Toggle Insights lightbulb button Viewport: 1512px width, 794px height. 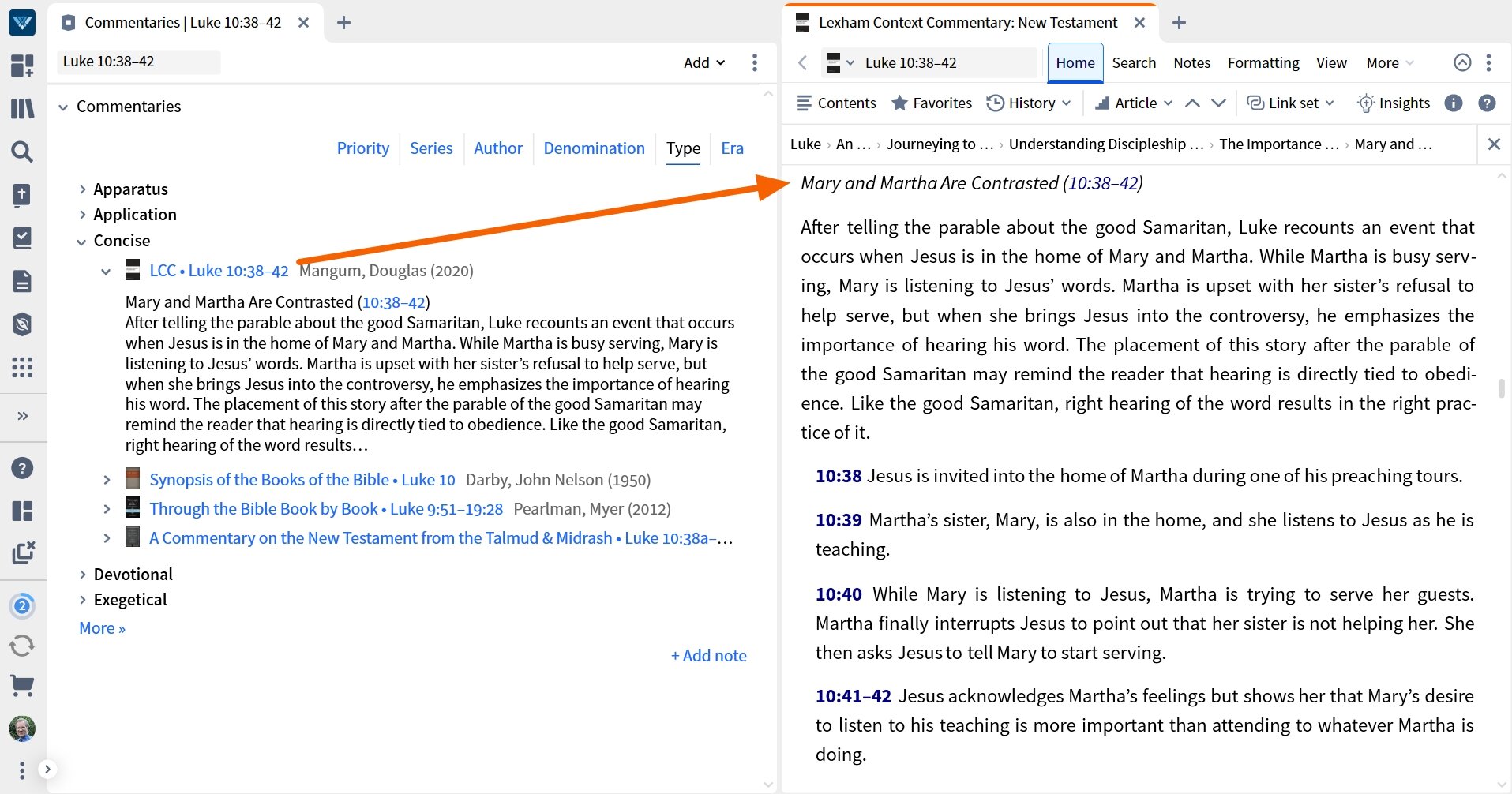(1394, 103)
